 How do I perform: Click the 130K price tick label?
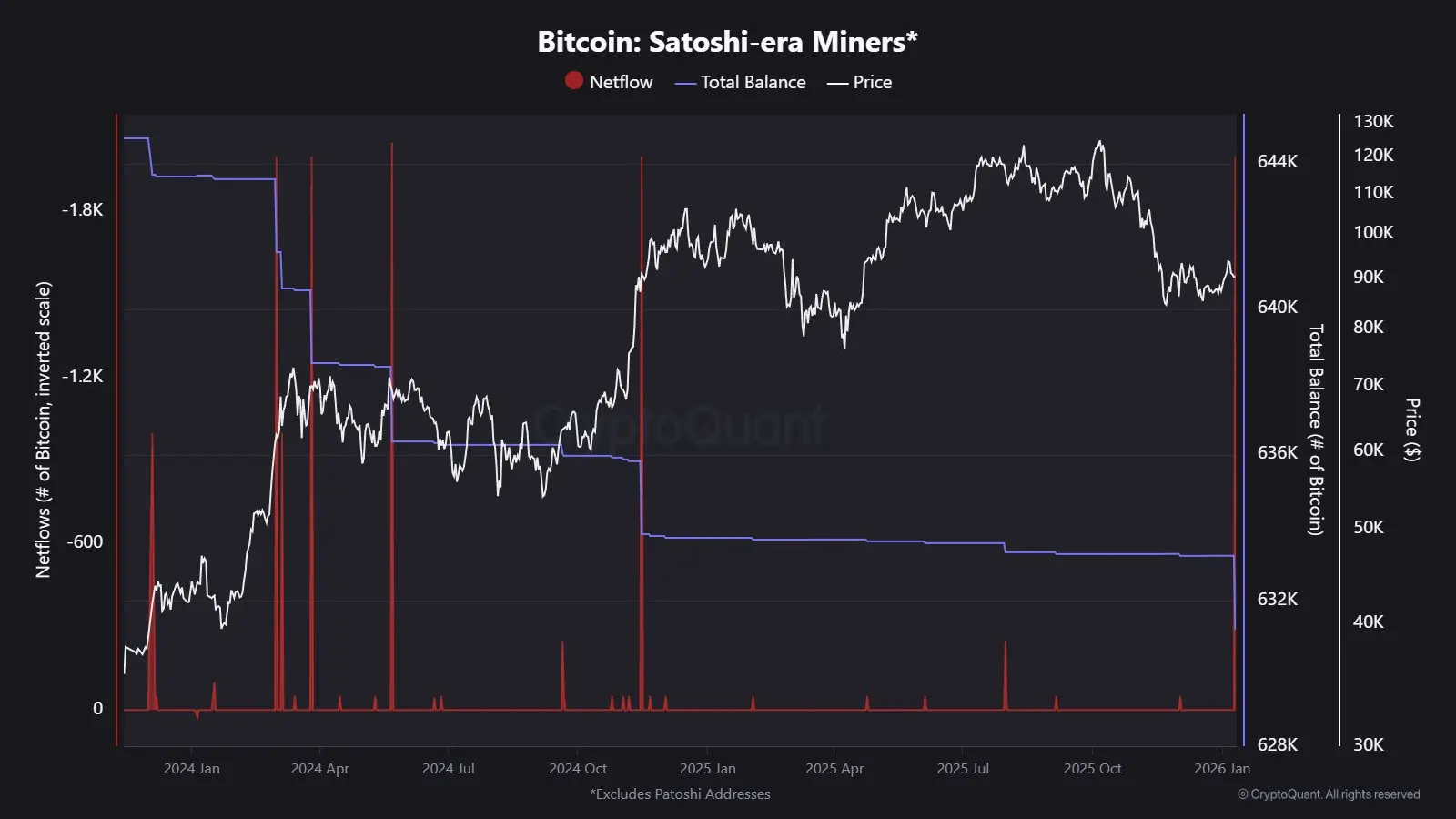tap(1373, 121)
